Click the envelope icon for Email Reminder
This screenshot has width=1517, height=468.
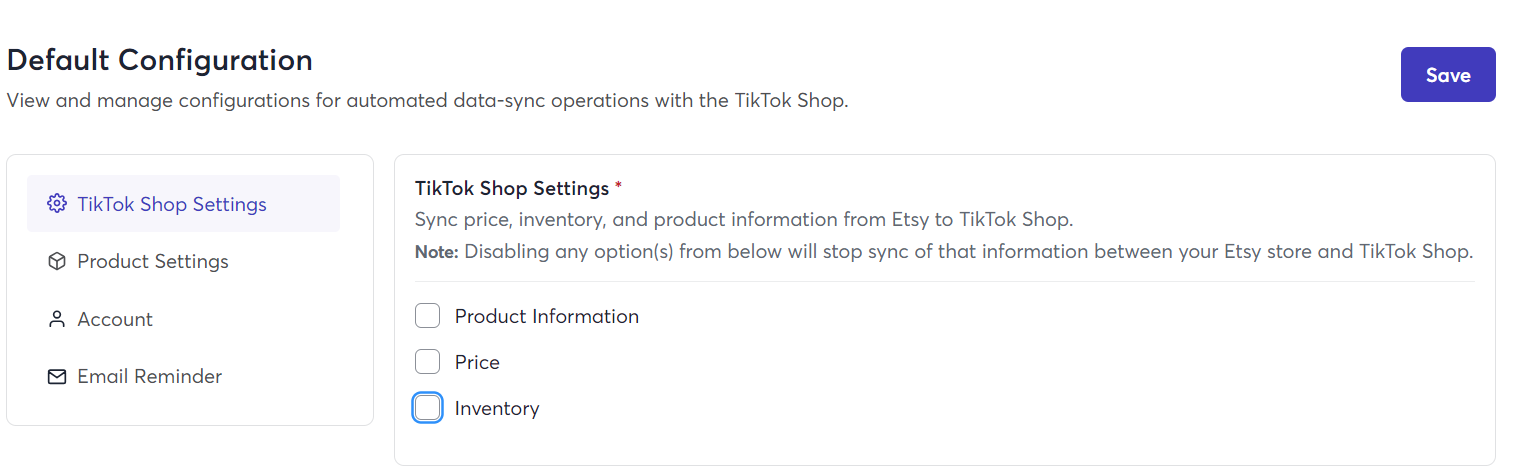[57, 377]
